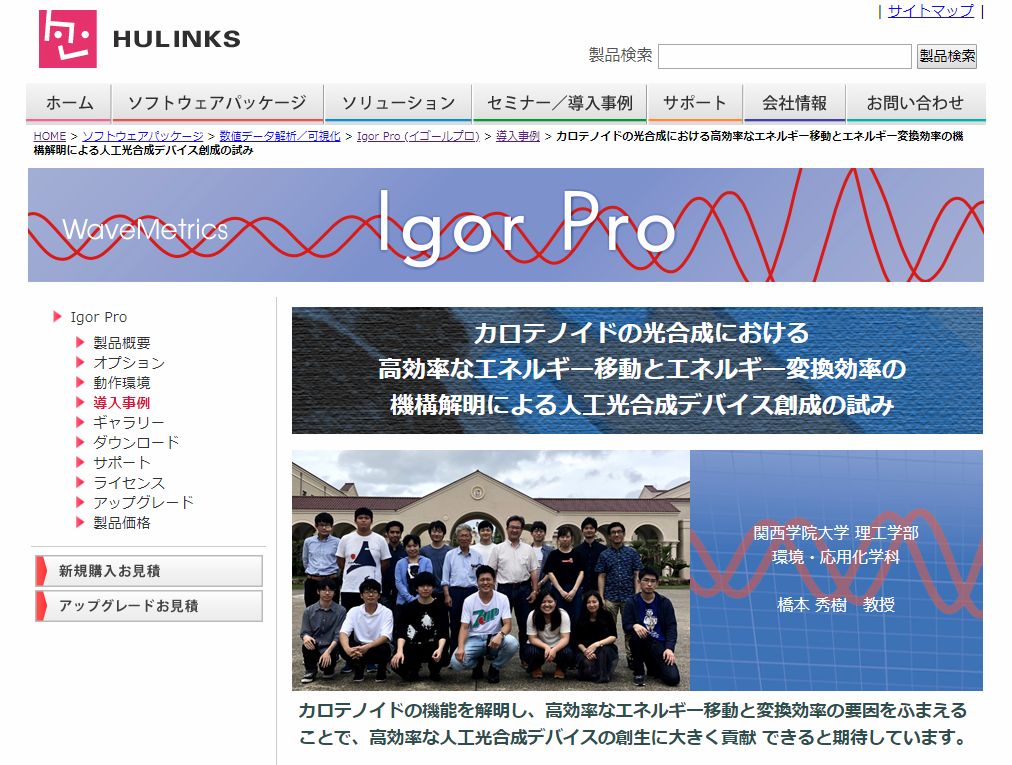
Task: Click the 新規購入お見積 button
Action: point(149,571)
